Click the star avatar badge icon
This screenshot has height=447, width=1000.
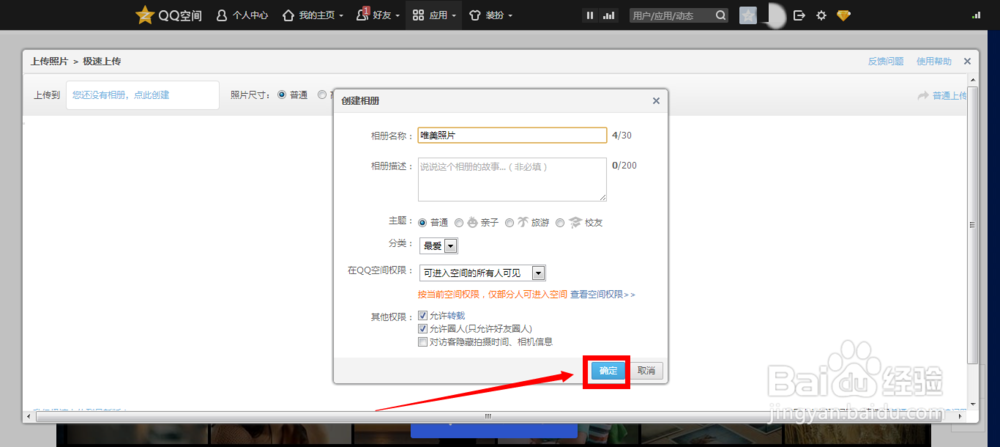(748, 15)
